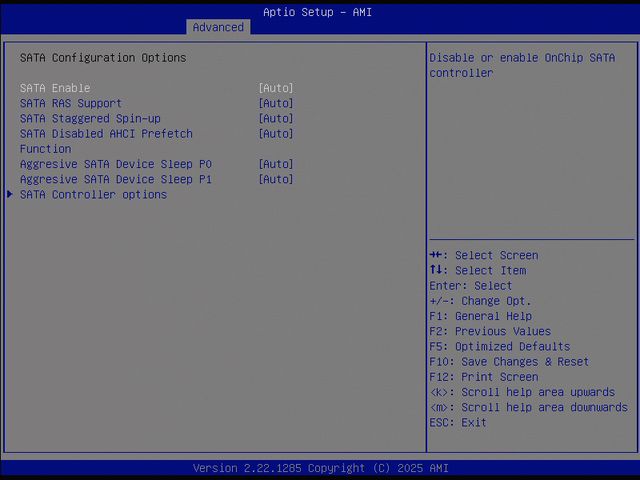Click the +/-: Change Opt. hint

click(x=480, y=301)
